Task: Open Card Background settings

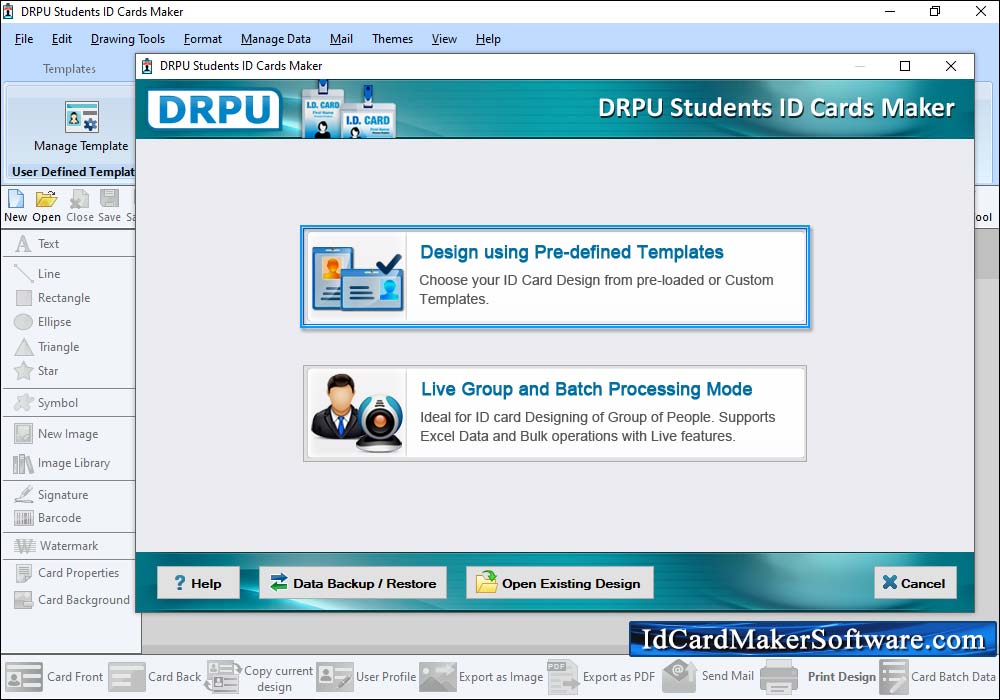Action: 72,600
